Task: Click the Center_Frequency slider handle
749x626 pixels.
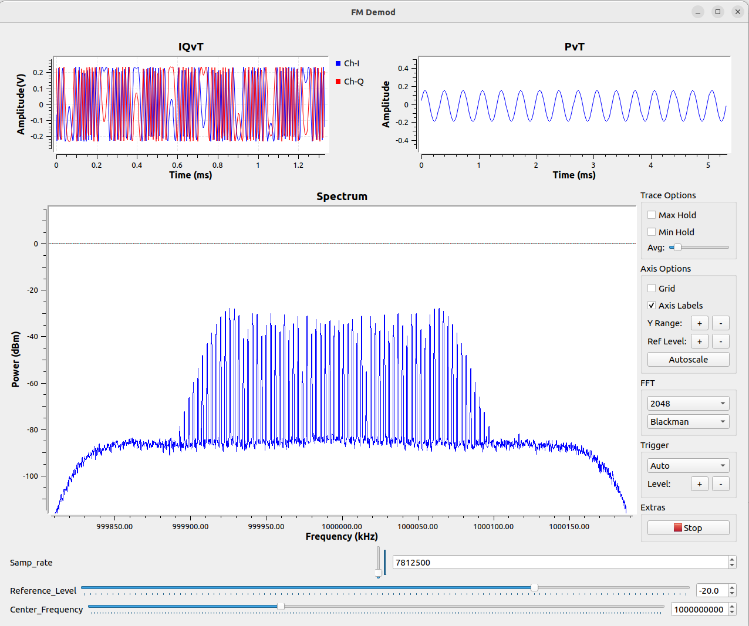Action: click(281, 606)
